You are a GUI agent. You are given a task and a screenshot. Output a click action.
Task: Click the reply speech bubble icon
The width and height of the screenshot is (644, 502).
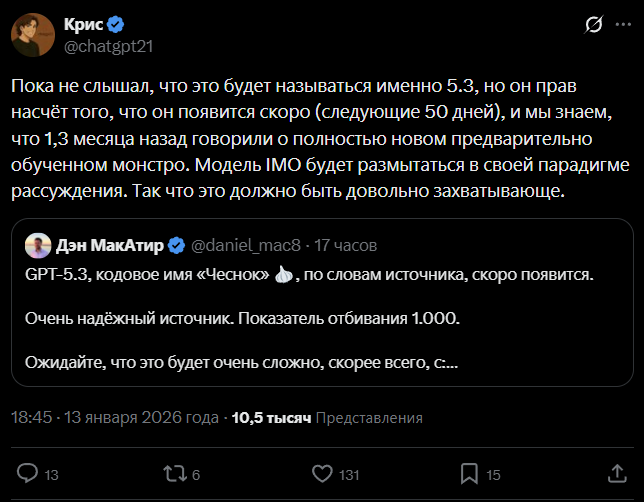coord(29,473)
